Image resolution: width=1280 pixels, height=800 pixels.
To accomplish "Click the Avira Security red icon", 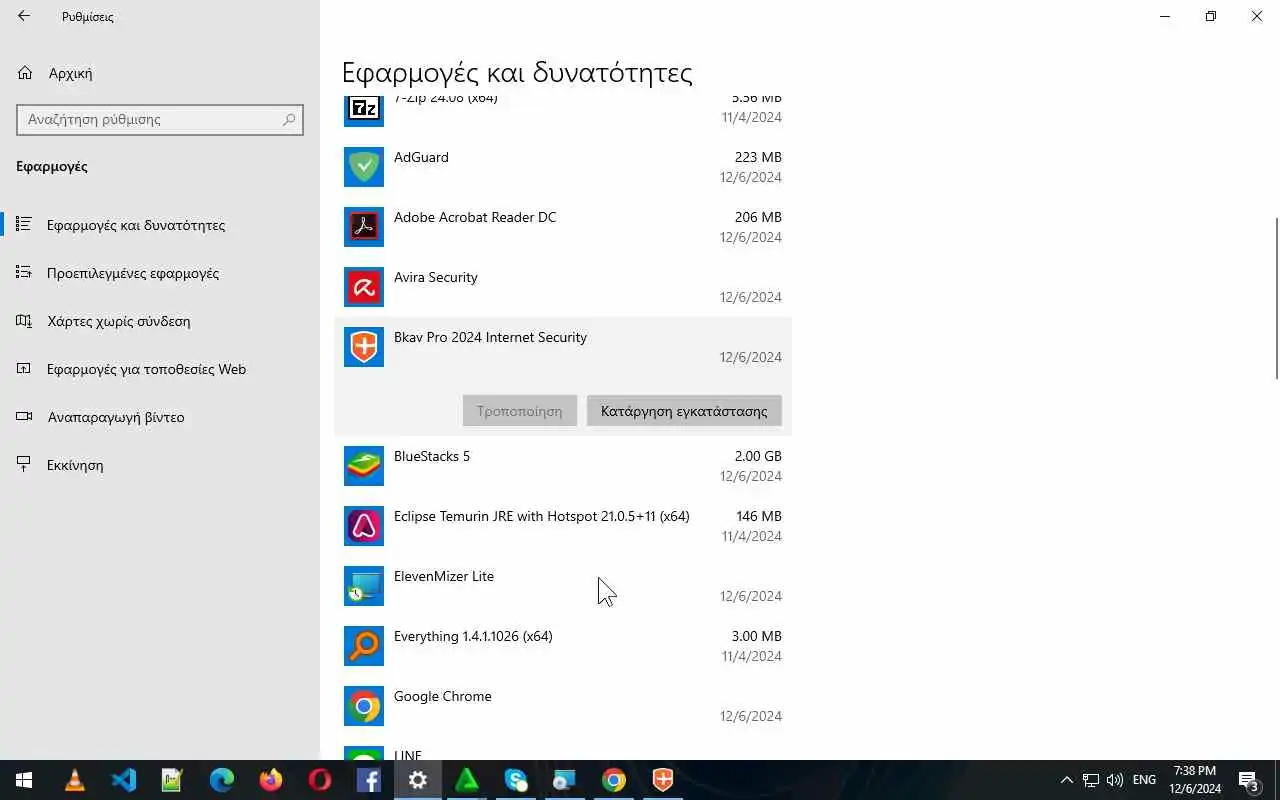I will click(364, 287).
